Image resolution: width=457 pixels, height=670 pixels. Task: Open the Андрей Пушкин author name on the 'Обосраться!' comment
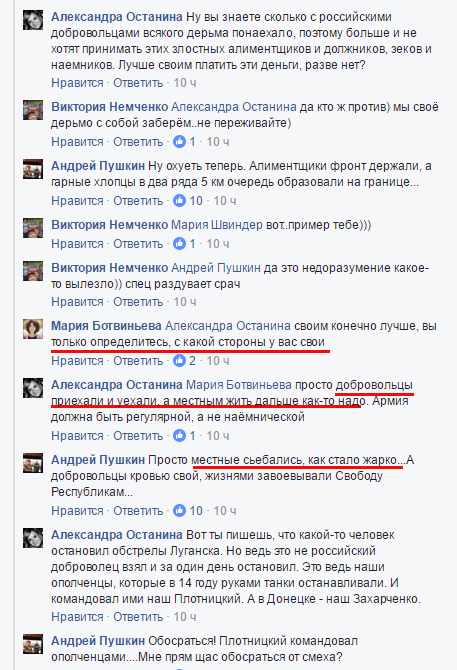98,641
